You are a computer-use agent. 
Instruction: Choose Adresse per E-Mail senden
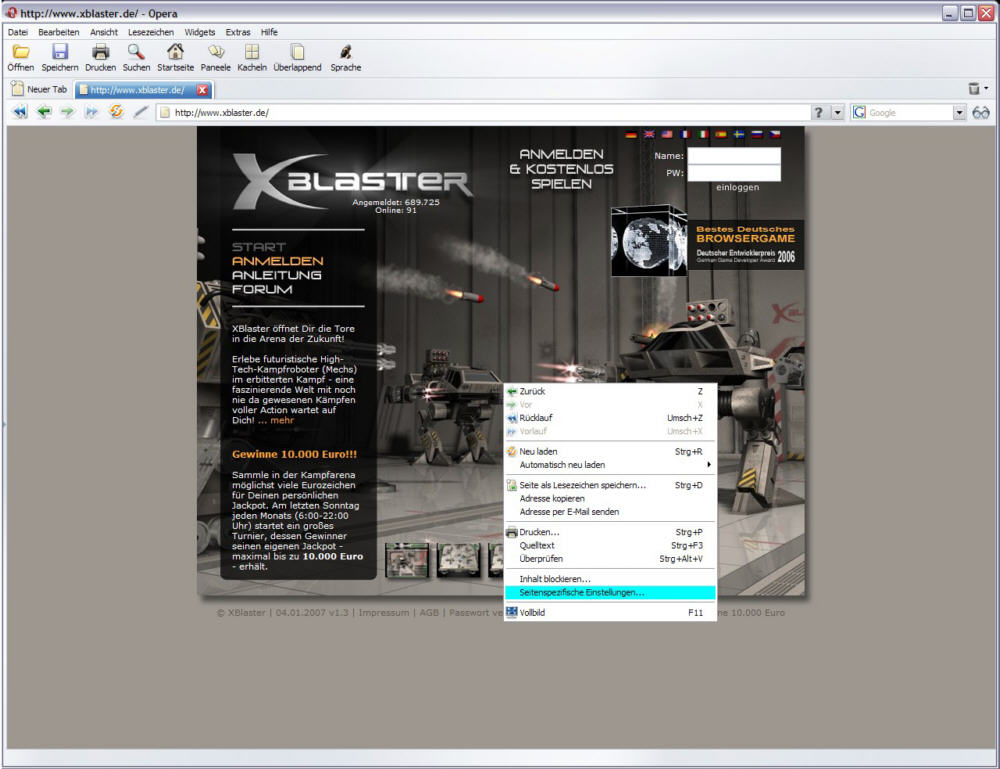(x=610, y=512)
